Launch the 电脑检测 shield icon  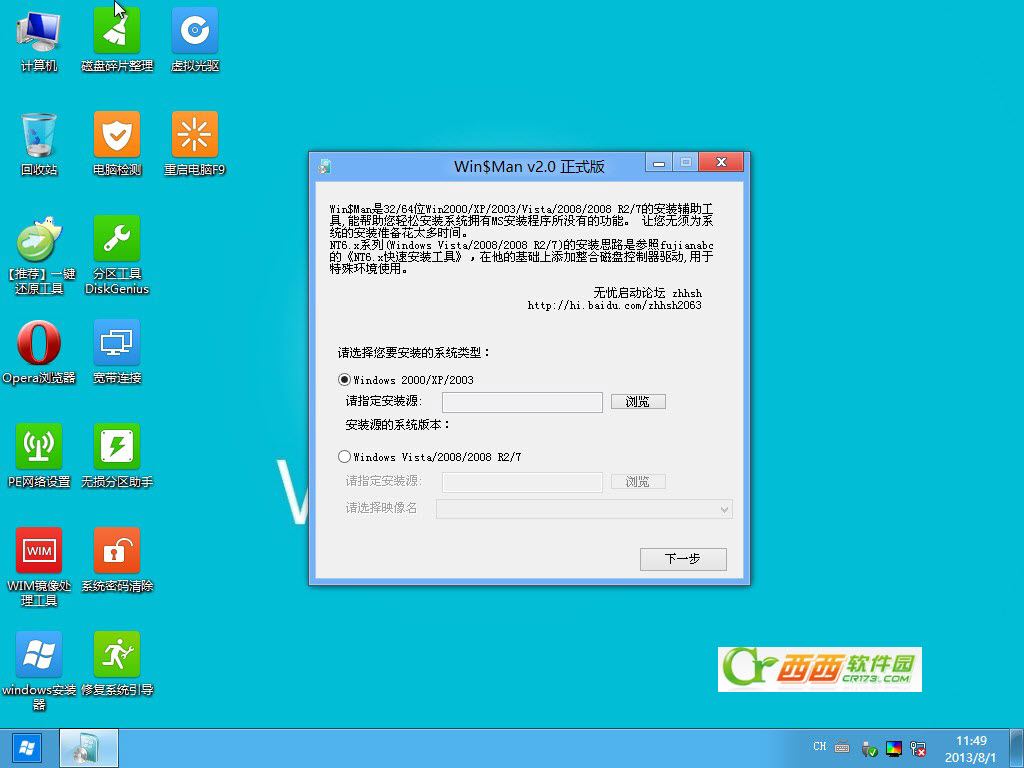pos(117,144)
